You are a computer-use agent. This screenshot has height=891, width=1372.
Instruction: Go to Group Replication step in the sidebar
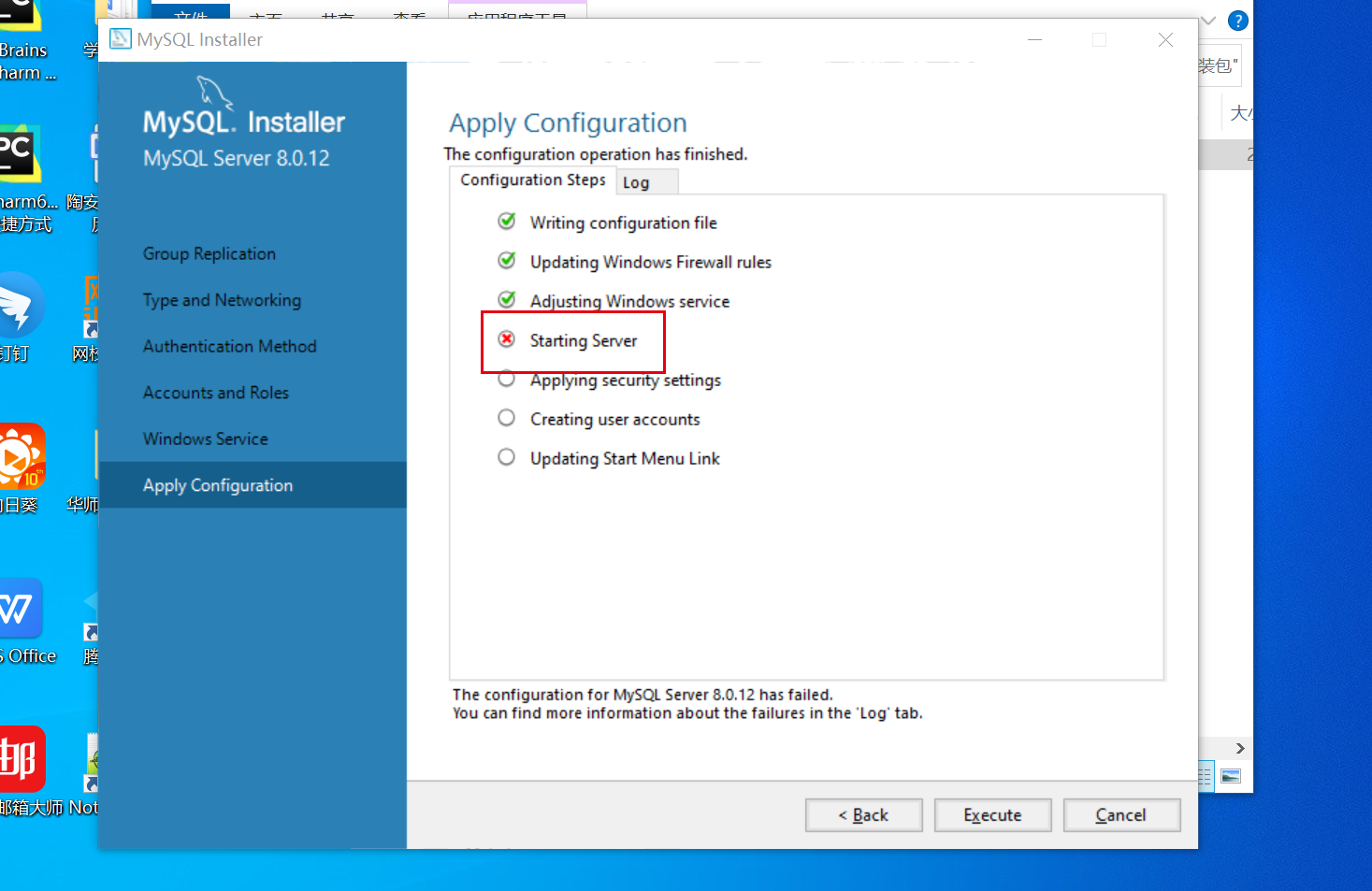click(209, 254)
